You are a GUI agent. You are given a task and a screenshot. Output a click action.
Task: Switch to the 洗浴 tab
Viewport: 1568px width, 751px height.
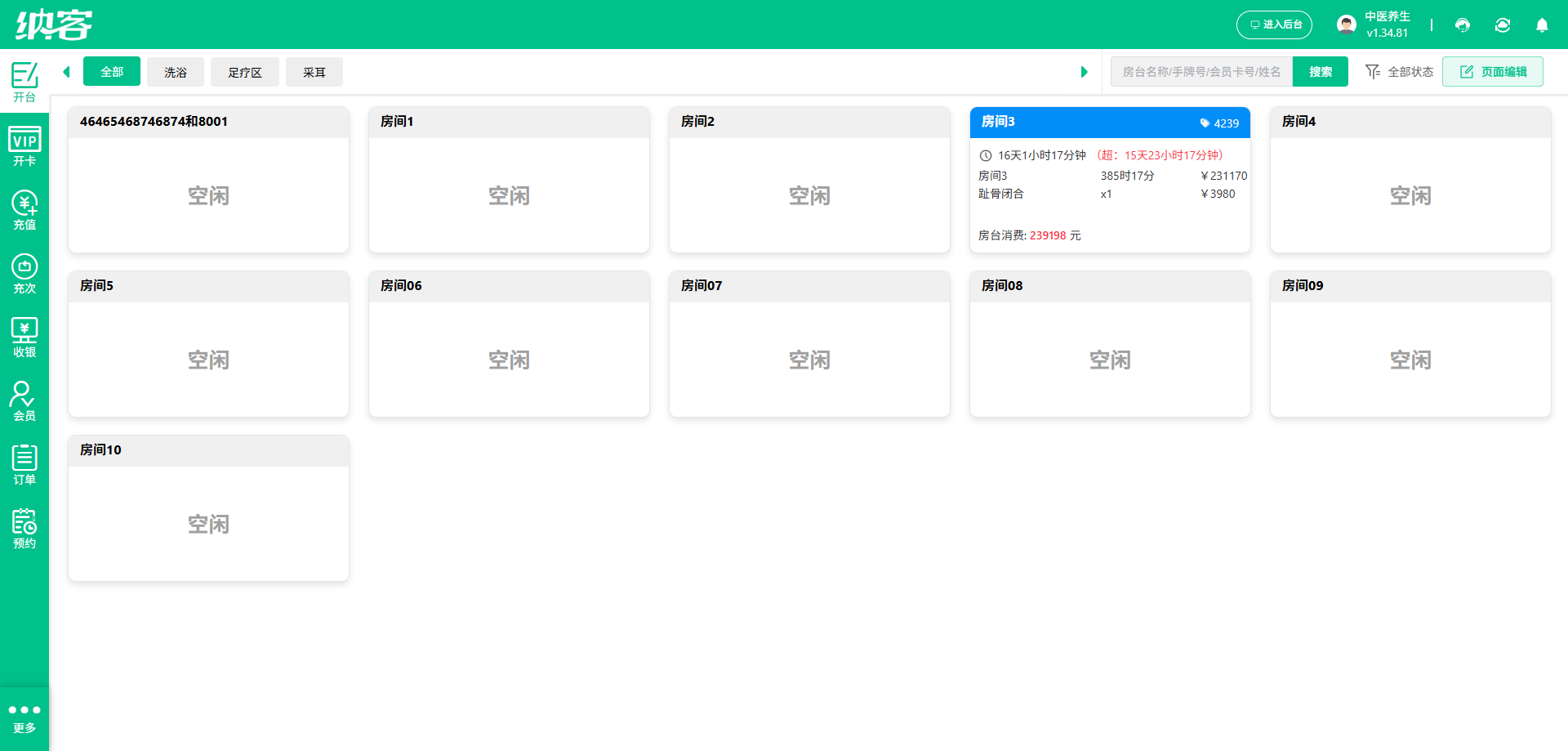tap(176, 72)
